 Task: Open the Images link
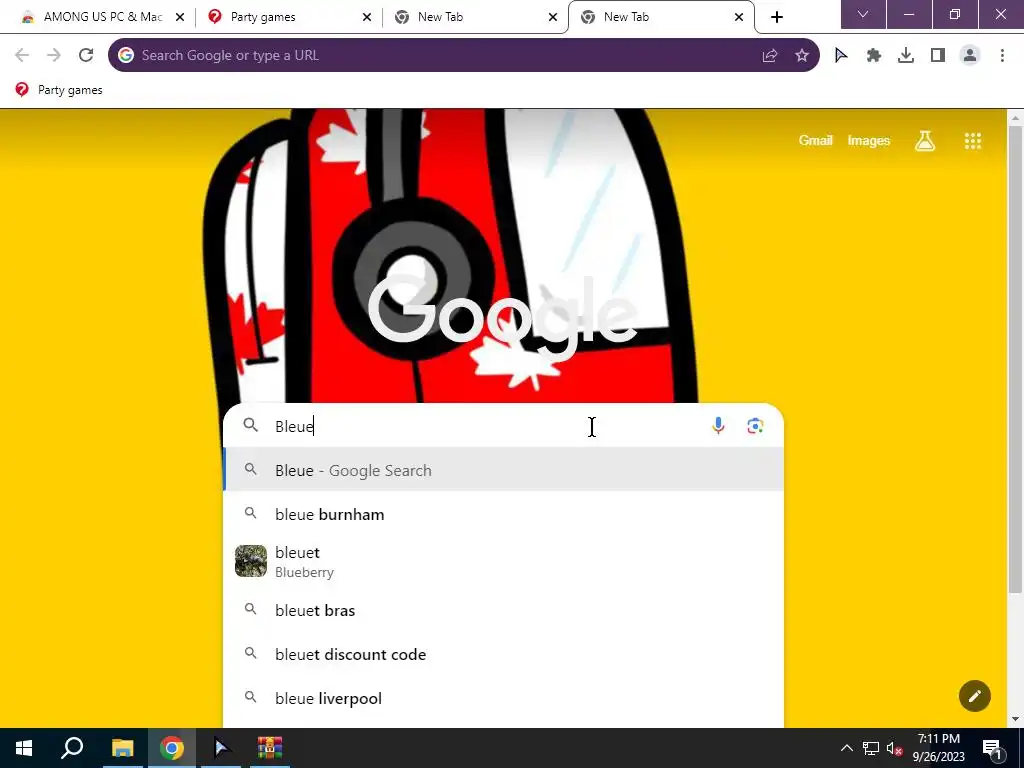(869, 140)
